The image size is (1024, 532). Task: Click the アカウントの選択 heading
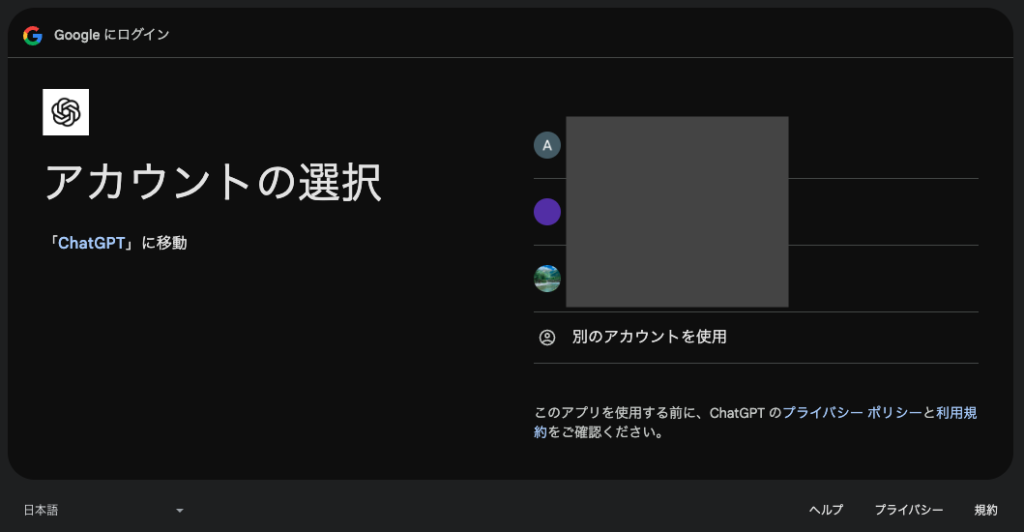click(213, 182)
